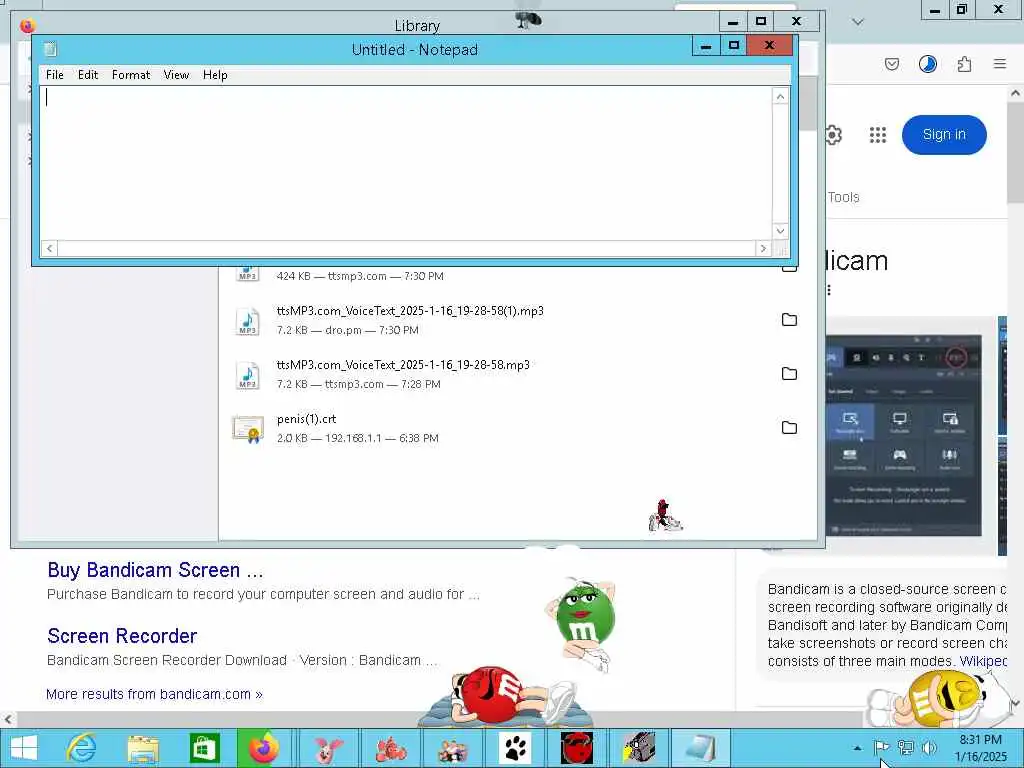Click the pink Piglet taskbar icon
Image resolution: width=1024 pixels, height=768 pixels.
[328, 748]
